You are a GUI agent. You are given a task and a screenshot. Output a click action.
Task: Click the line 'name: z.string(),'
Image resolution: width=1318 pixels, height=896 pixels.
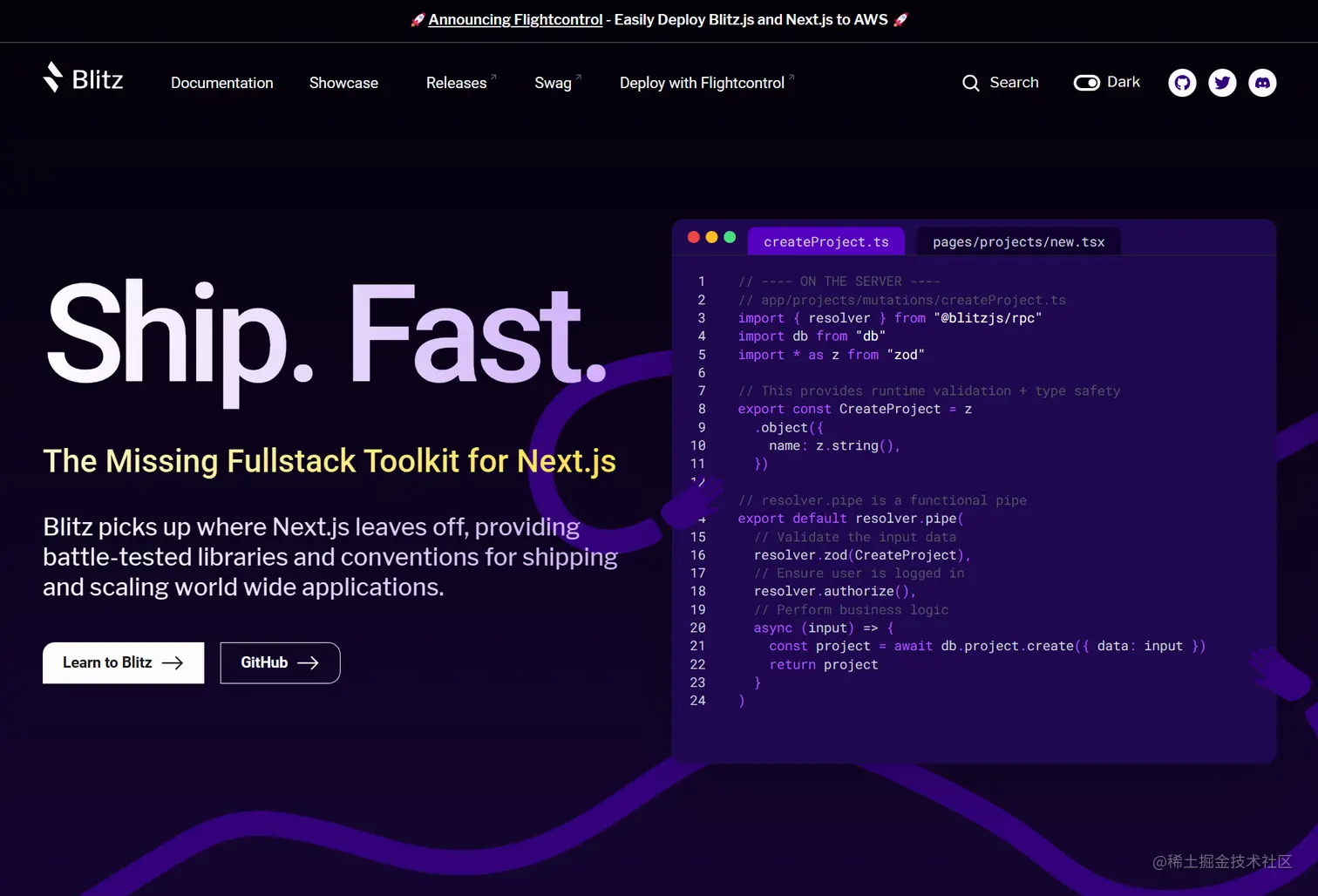(834, 445)
